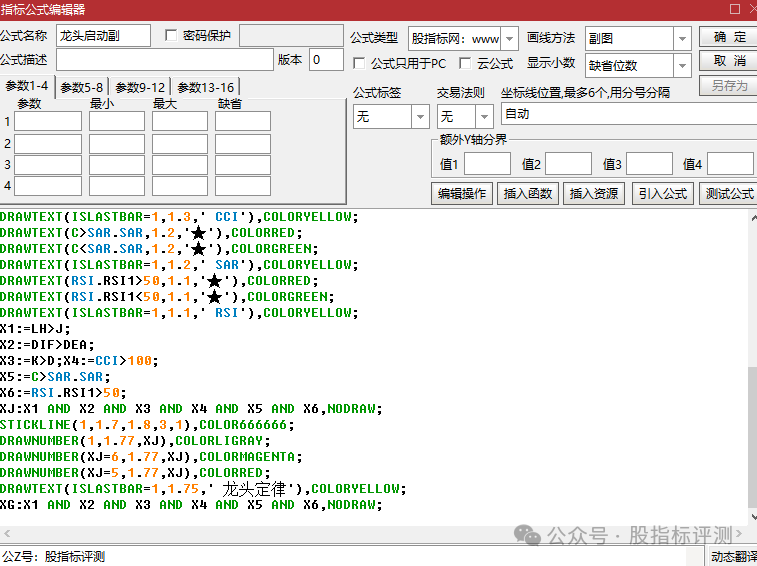This screenshot has height=566, width=757.
Task: Click the 值1 input field
Action: pos(487,164)
